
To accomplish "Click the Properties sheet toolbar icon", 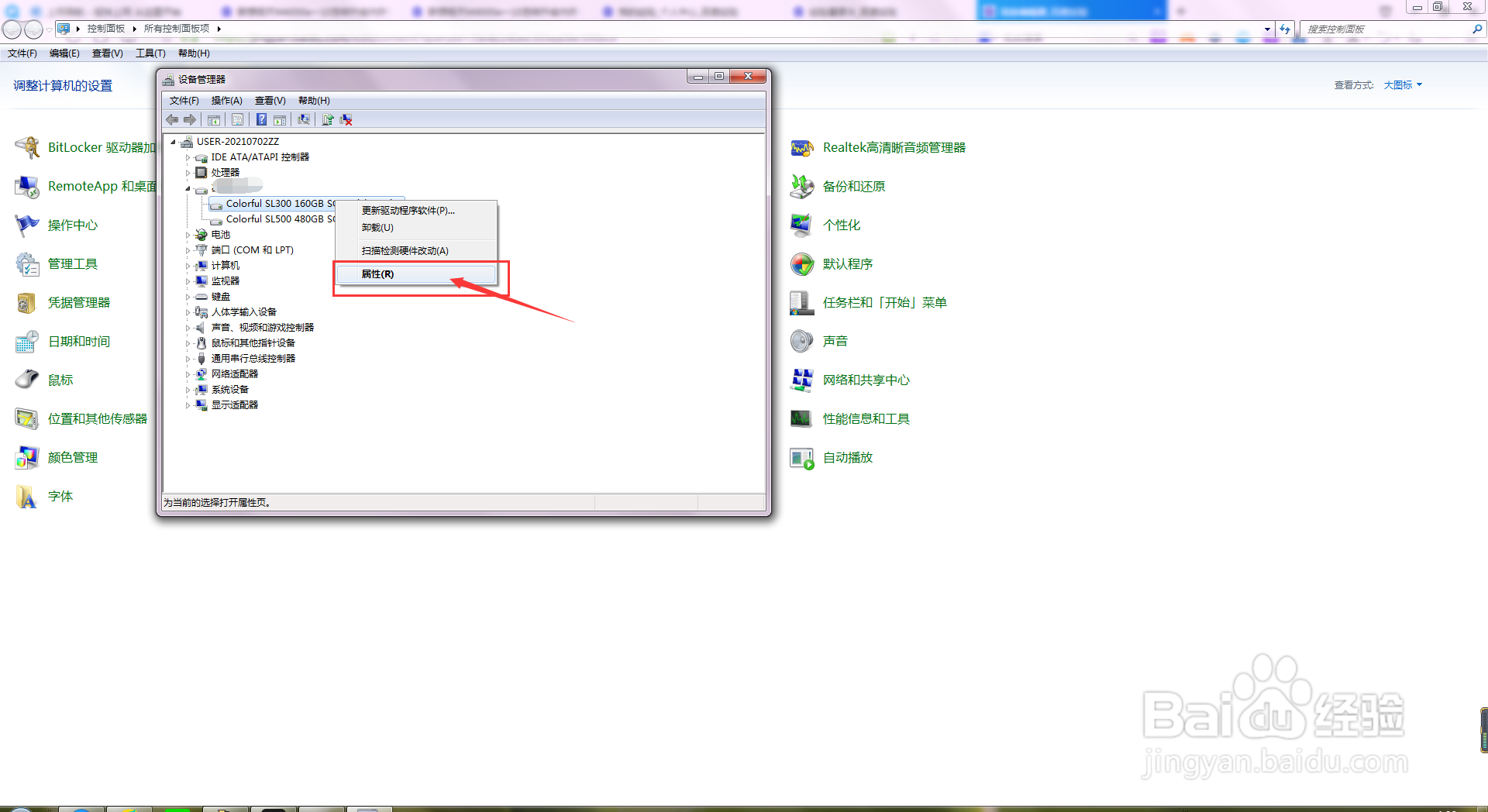I will 238,119.
